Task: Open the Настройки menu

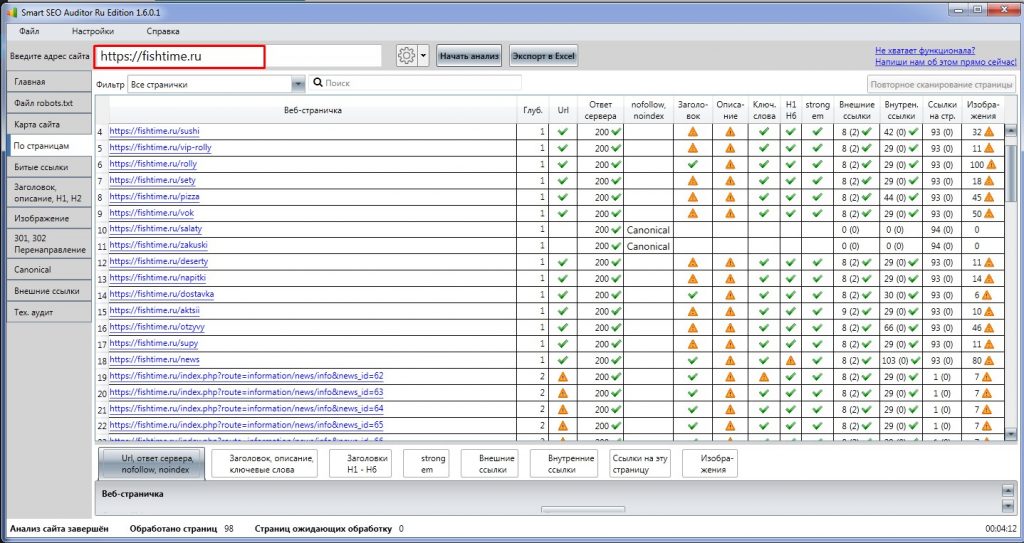Action: point(93,31)
